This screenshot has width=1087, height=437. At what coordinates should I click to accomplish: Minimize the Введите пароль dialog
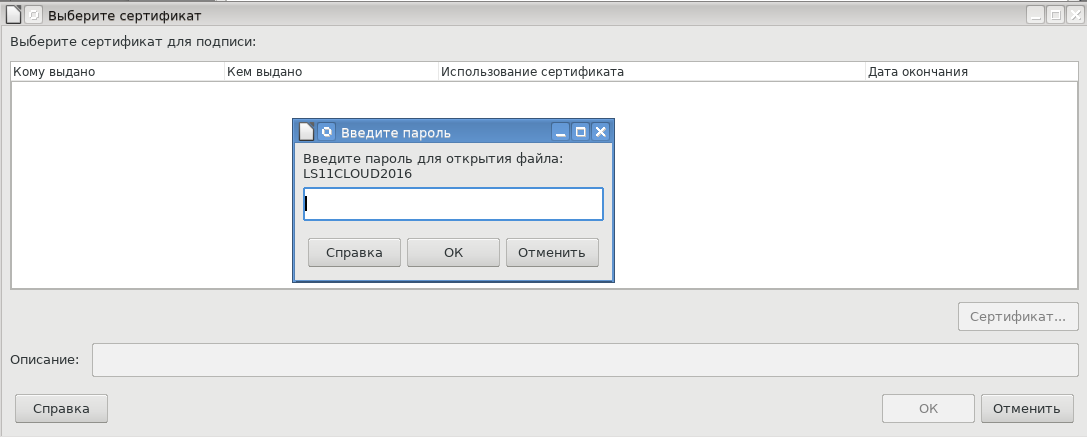click(x=562, y=132)
